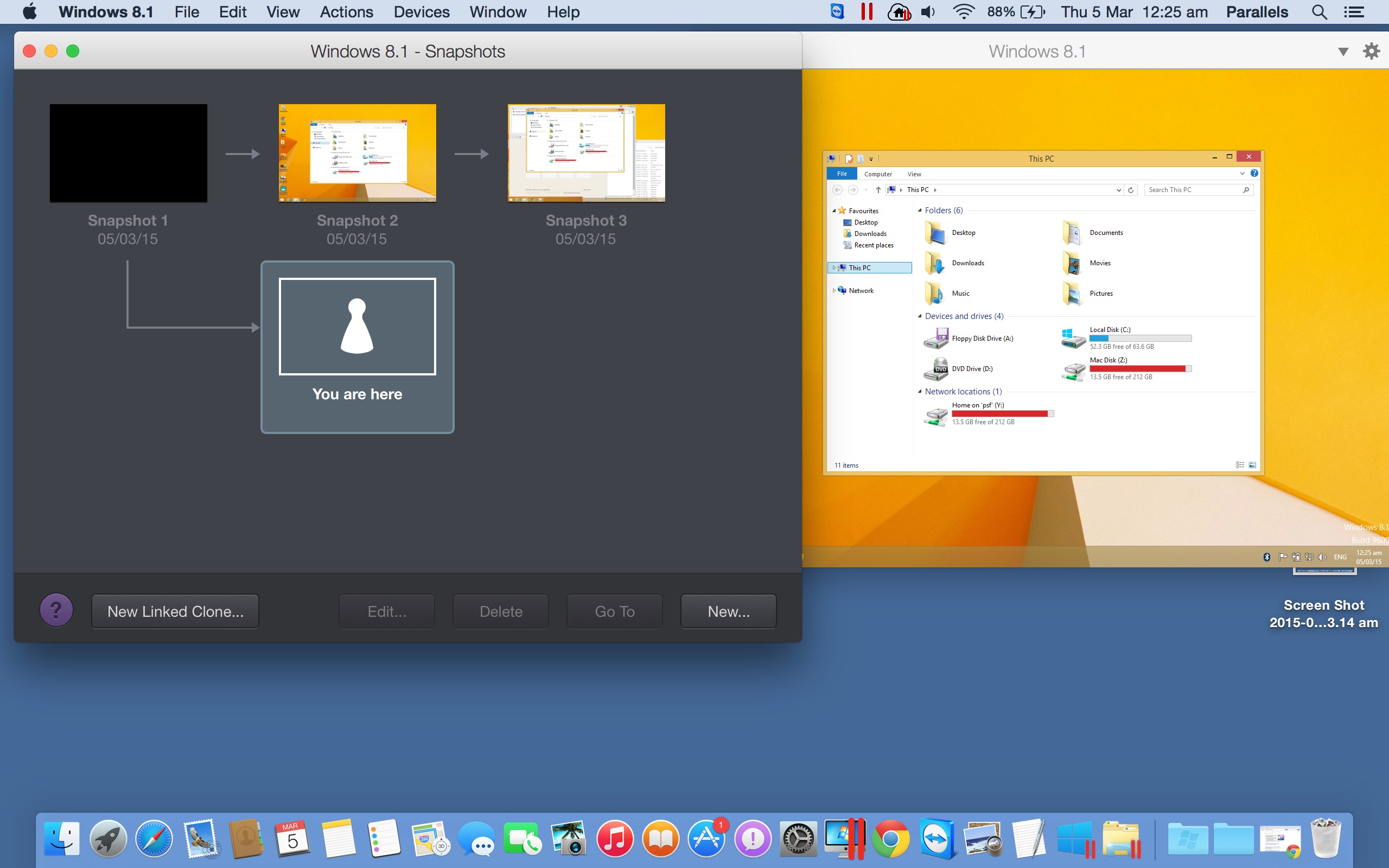This screenshot has width=1389, height=868.
Task: Open Google Chrome from the Dock
Action: (x=890, y=839)
